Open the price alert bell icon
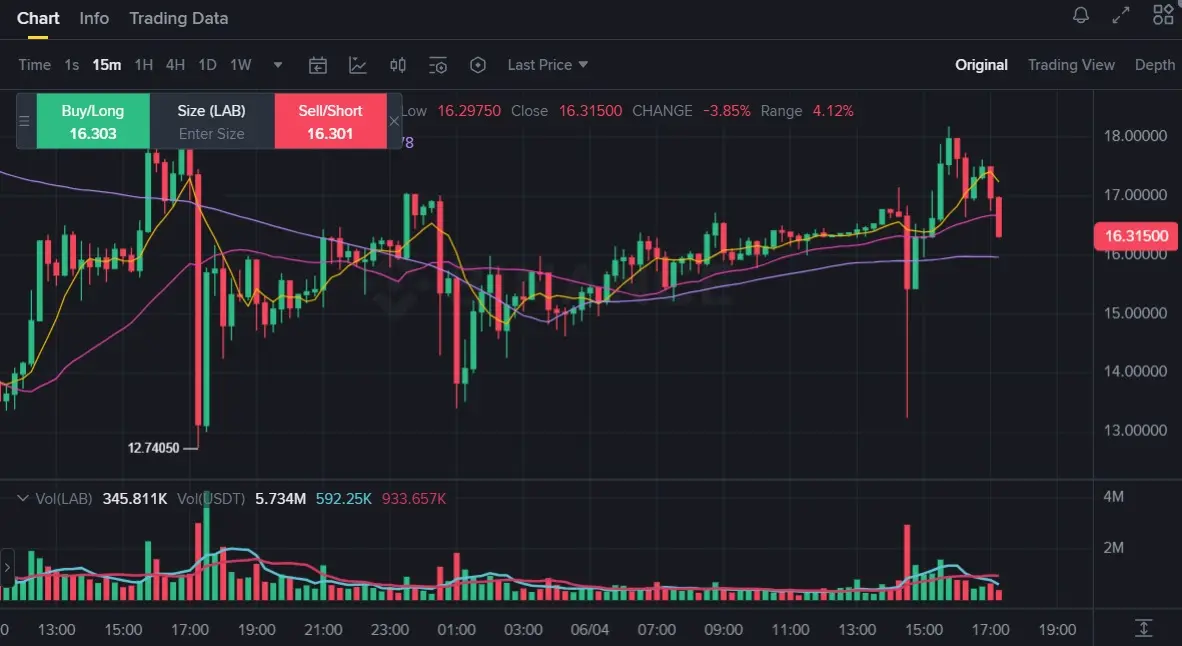This screenshot has height=646, width=1182. tap(1081, 15)
